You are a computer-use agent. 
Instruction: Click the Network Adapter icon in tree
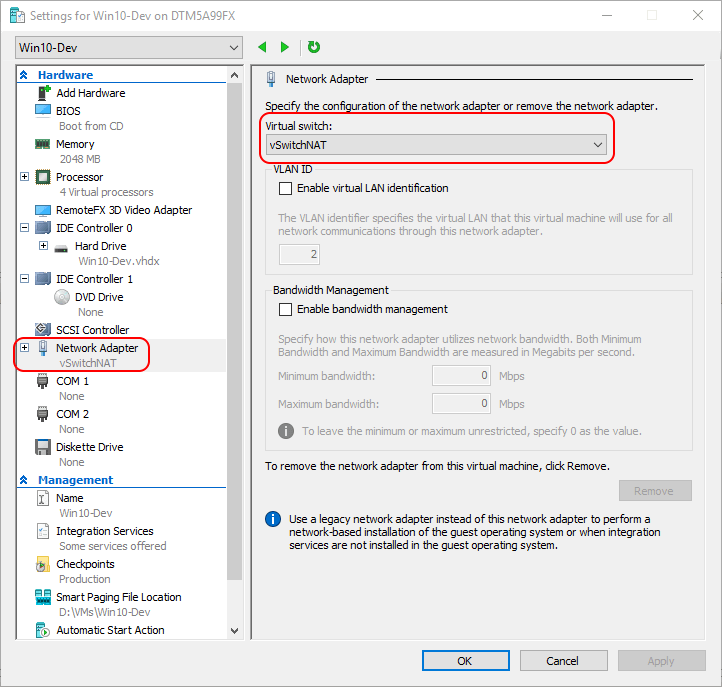[43, 348]
